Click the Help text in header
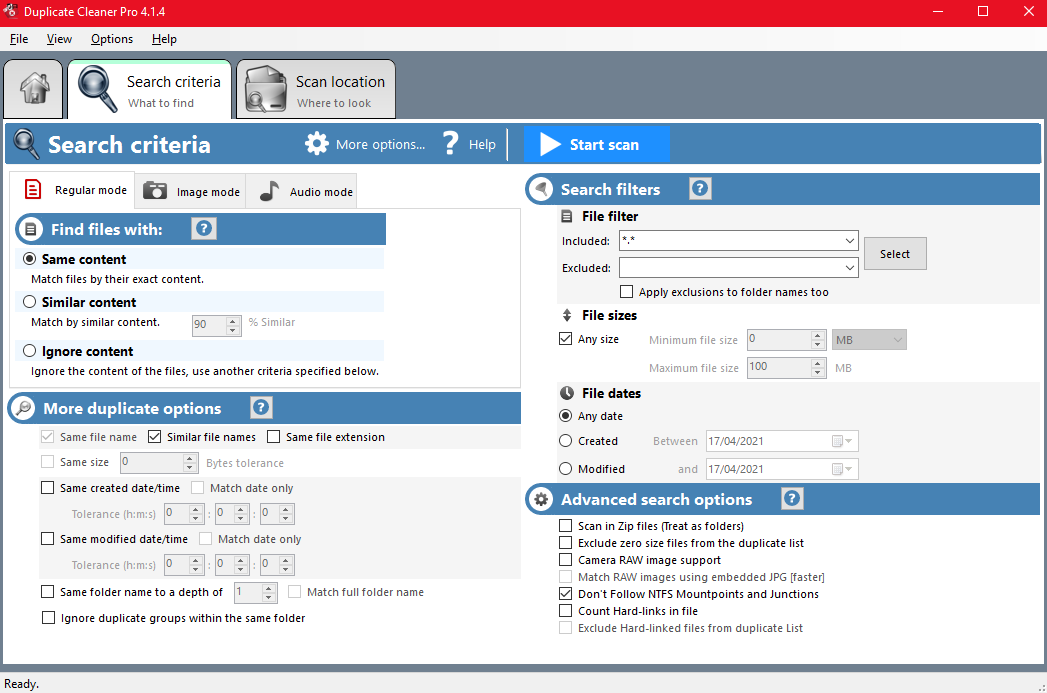1047x693 pixels. tap(482, 144)
